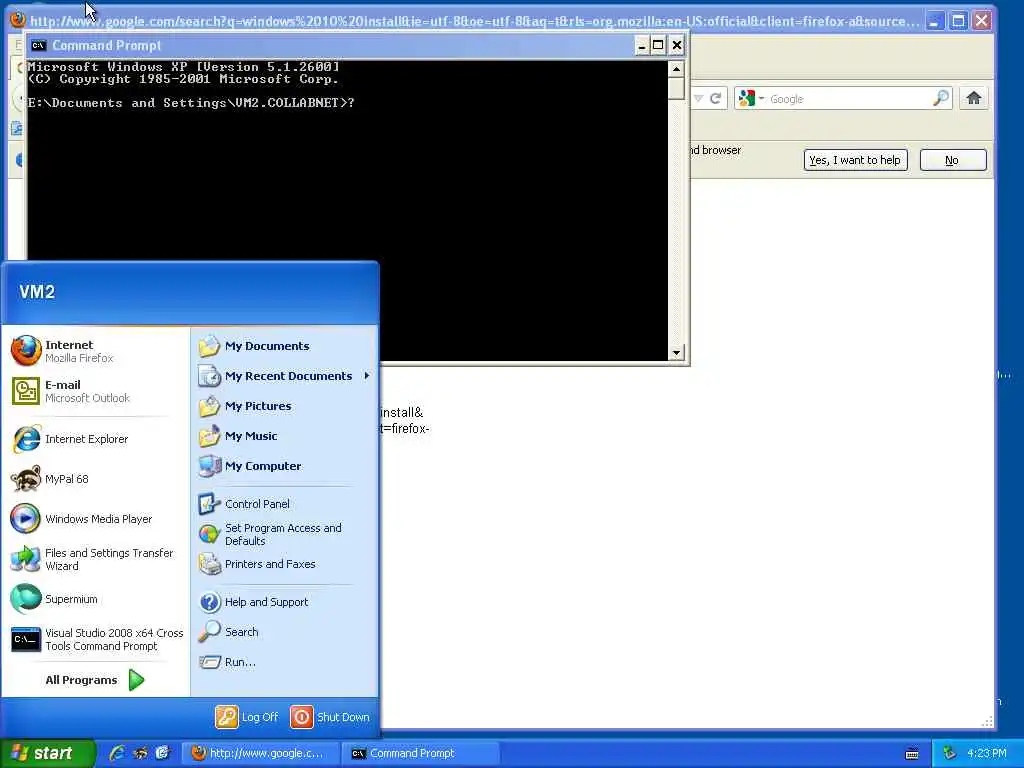Image resolution: width=1024 pixels, height=768 pixels.
Task: Click the search magnifier icon in Firefox
Action: [940, 99]
